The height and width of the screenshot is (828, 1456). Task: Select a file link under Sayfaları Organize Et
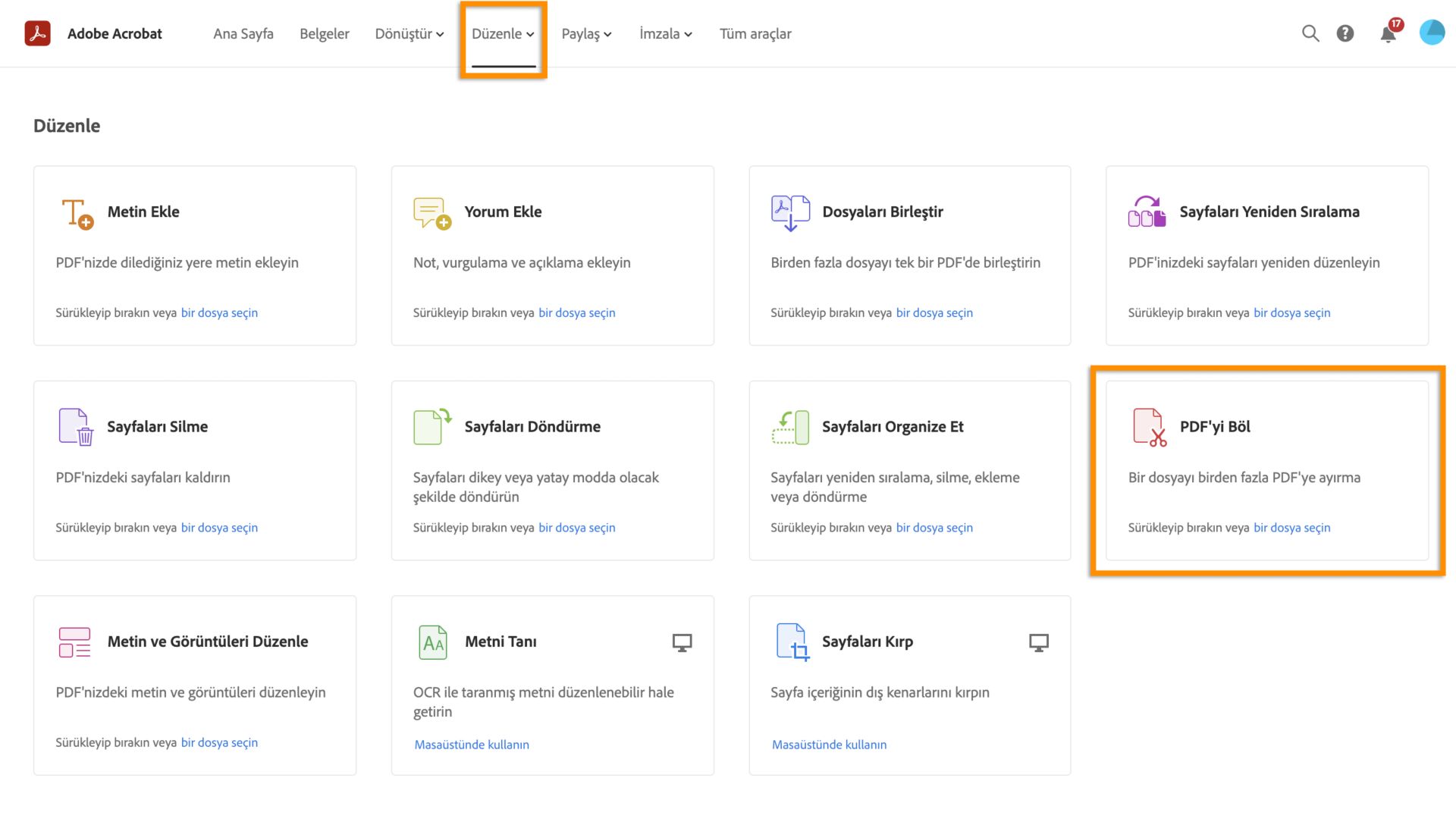pos(934,528)
